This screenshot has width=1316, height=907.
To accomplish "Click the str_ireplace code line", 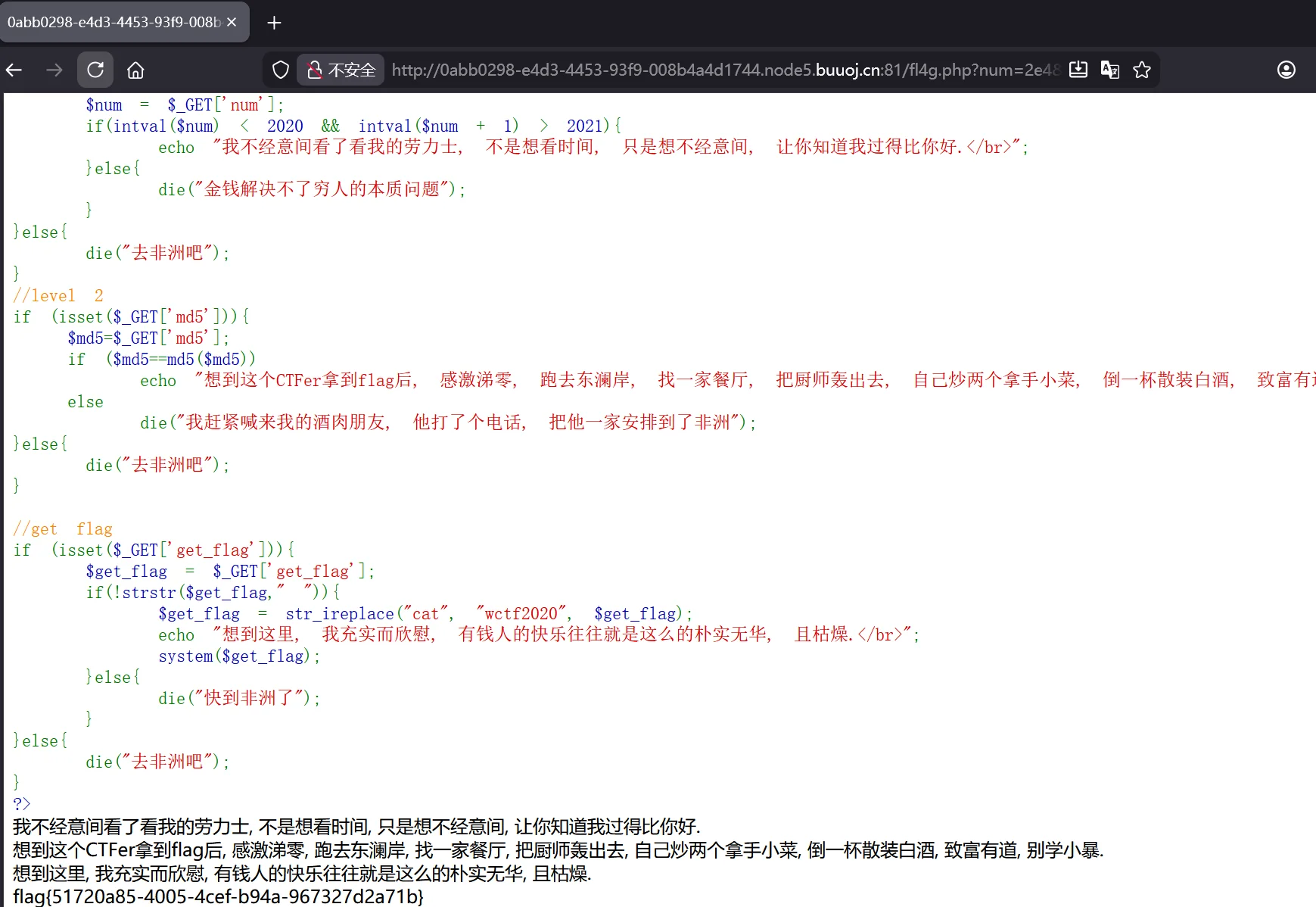I will click(x=425, y=614).
